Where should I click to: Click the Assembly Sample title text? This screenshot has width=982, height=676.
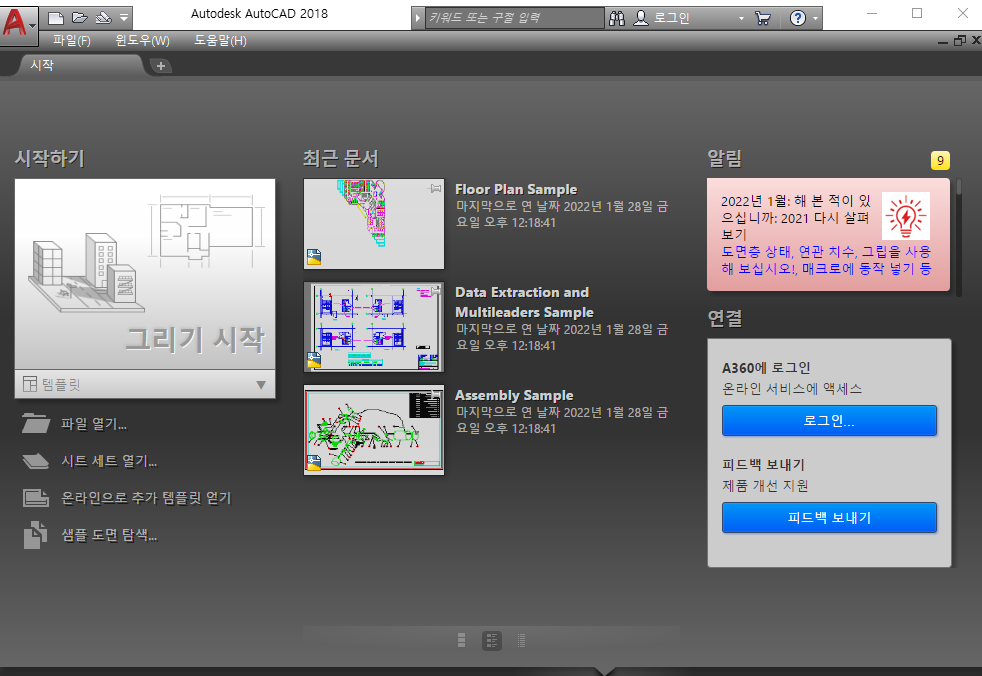pos(514,395)
